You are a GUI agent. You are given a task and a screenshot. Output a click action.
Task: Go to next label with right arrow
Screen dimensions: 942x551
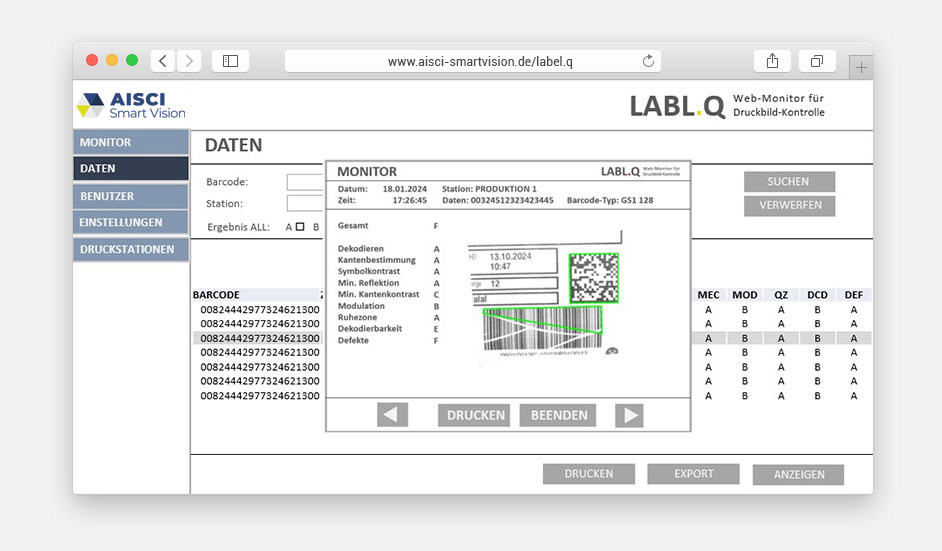[x=629, y=415]
